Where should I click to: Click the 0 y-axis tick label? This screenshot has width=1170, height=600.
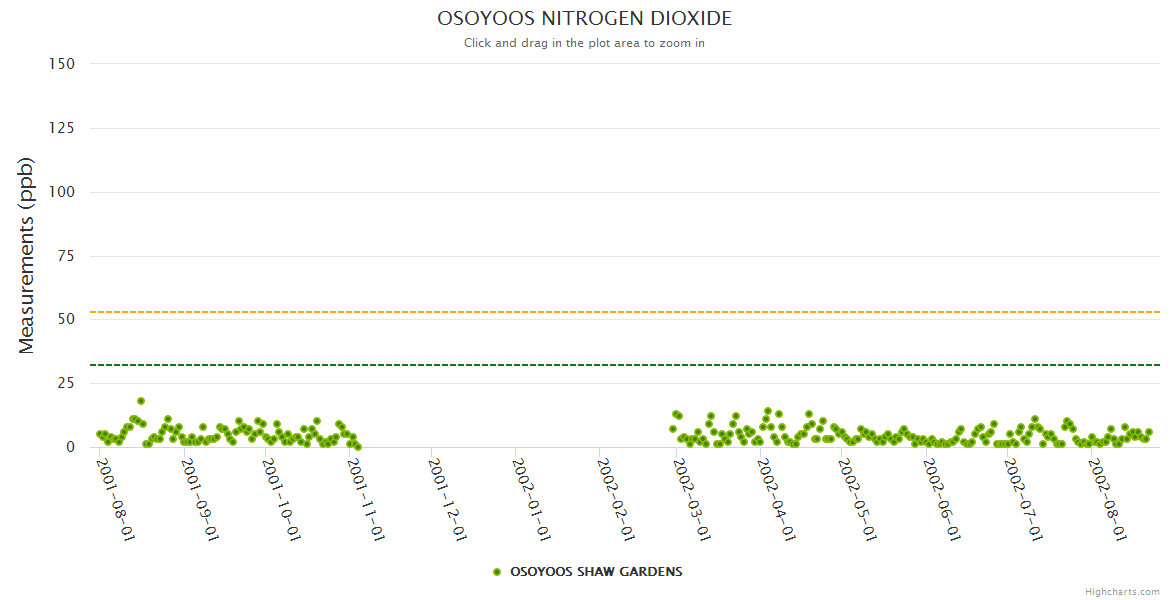70,447
